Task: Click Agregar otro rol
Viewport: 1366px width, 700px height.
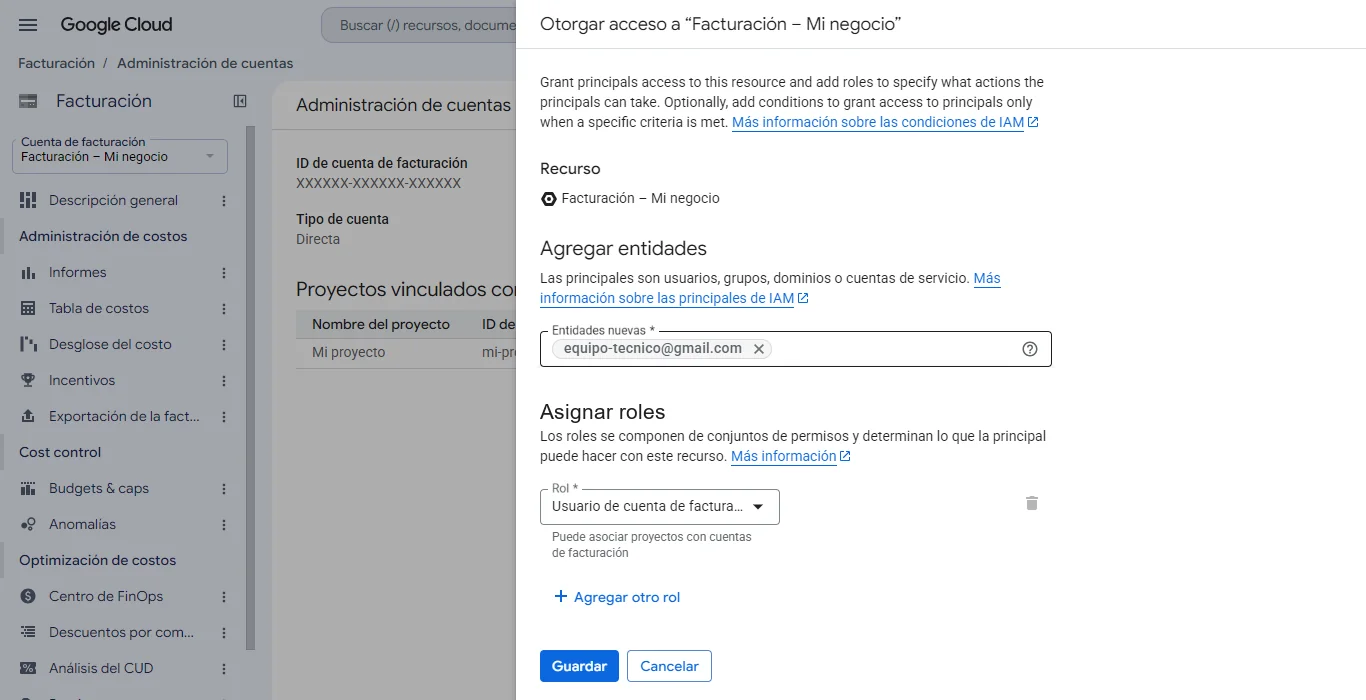Action: pyautogui.click(x=617, y=597)
